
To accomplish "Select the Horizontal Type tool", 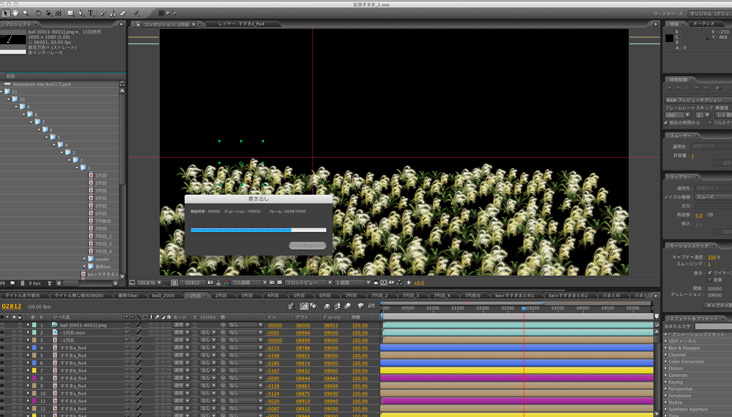I will 91,13.
